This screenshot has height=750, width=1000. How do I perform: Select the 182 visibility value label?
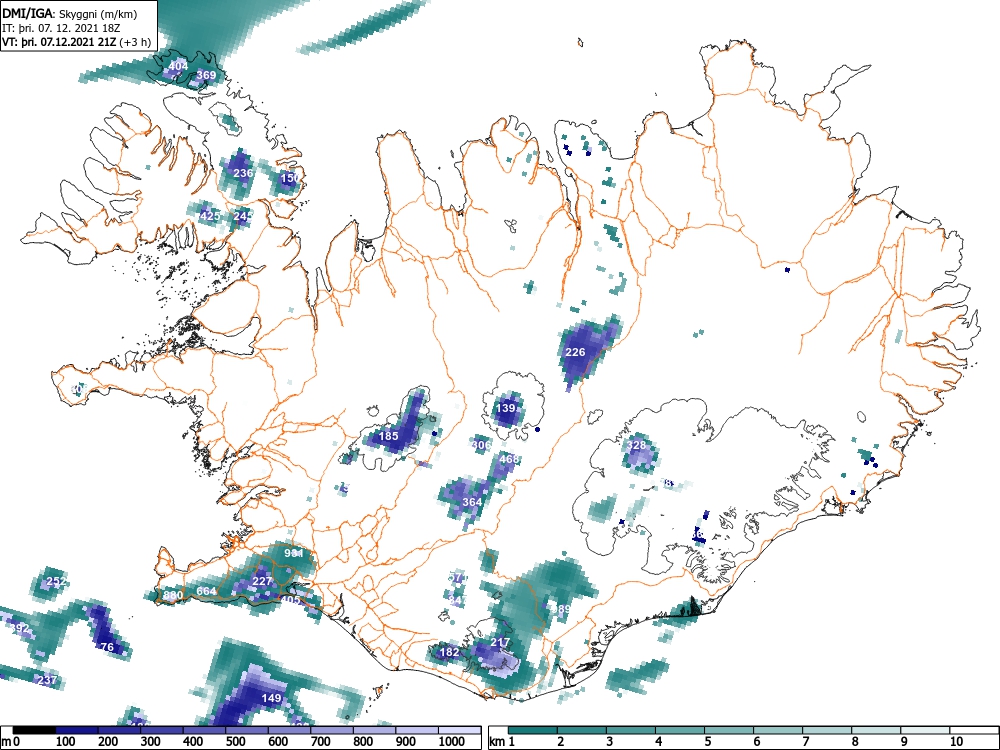[450, 652]
